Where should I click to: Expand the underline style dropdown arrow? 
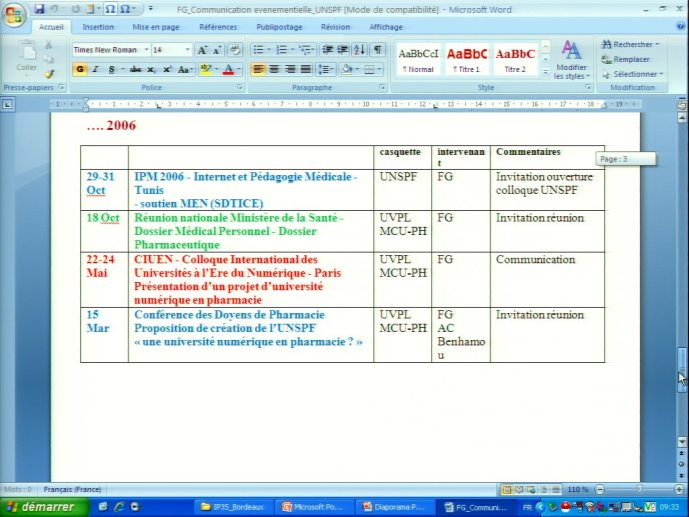pos(123,69)
